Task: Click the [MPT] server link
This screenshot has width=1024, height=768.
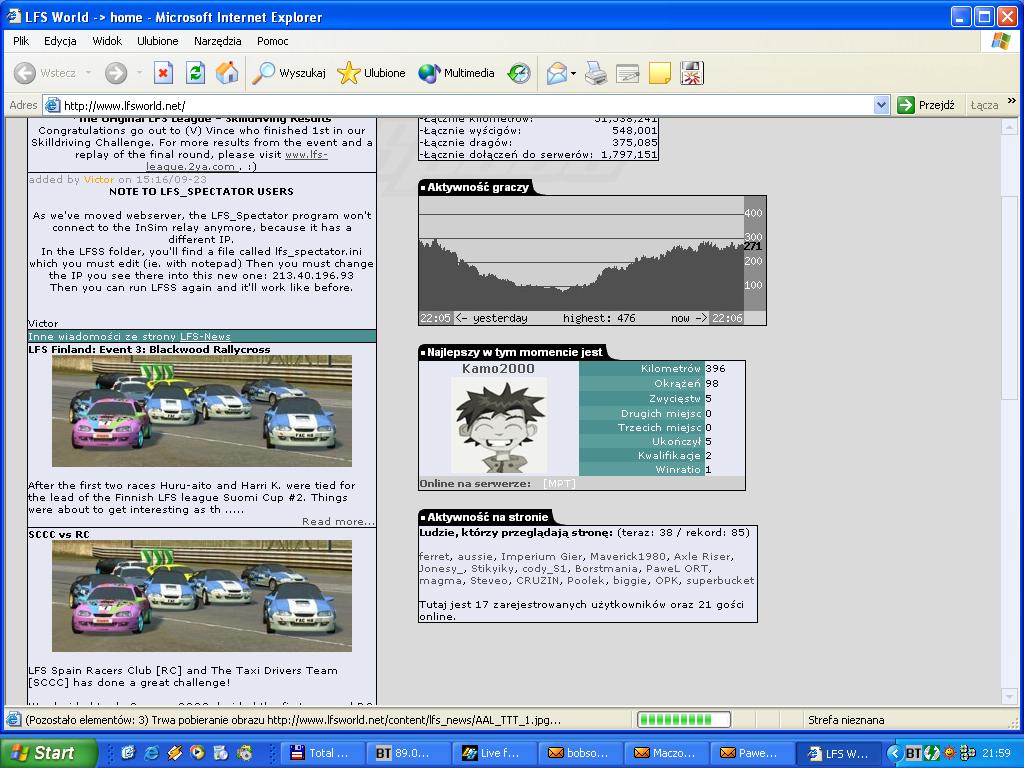Action: click(x=559, y=484)
